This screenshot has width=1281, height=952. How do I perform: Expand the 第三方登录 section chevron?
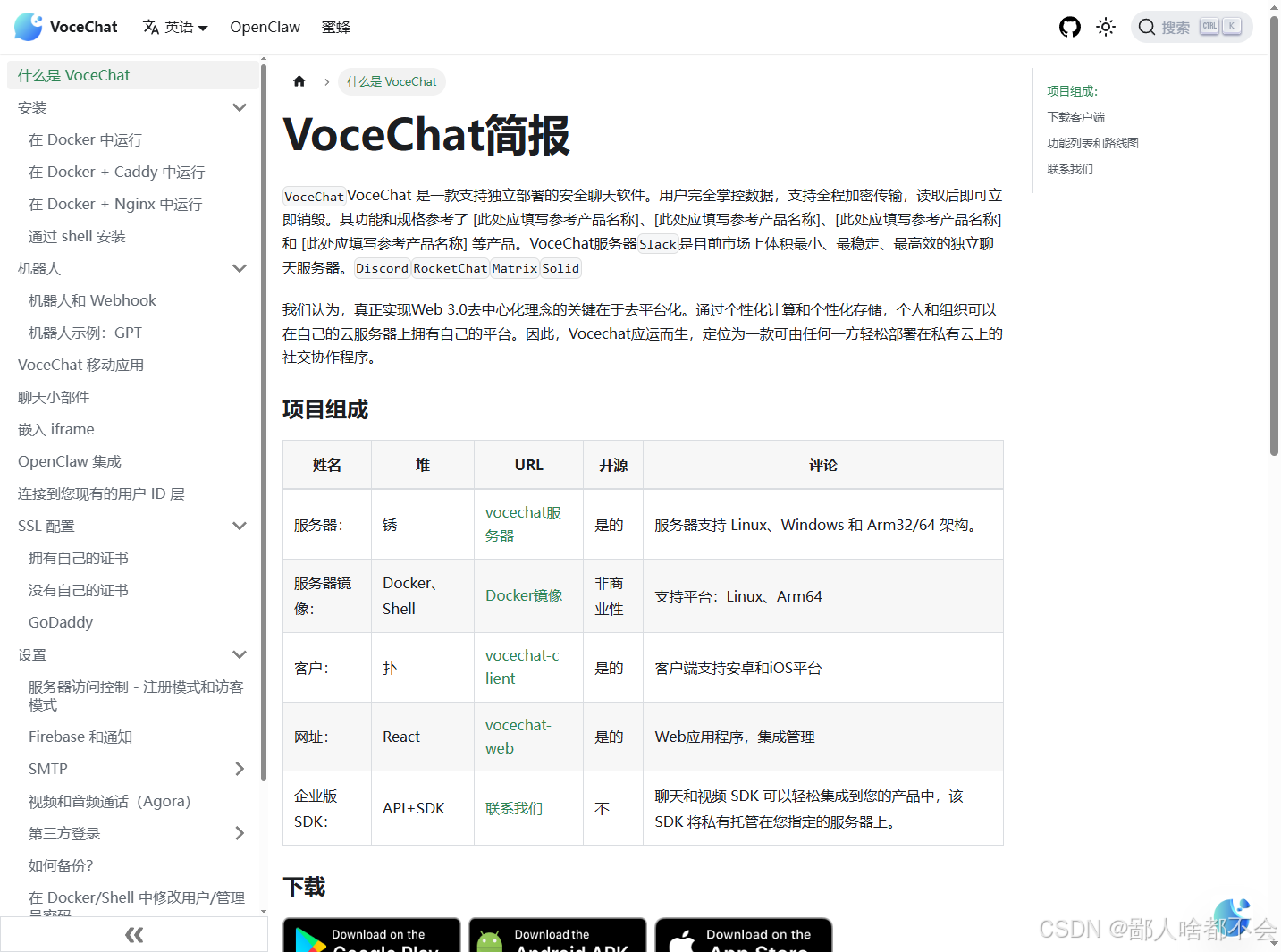(240, 833)
